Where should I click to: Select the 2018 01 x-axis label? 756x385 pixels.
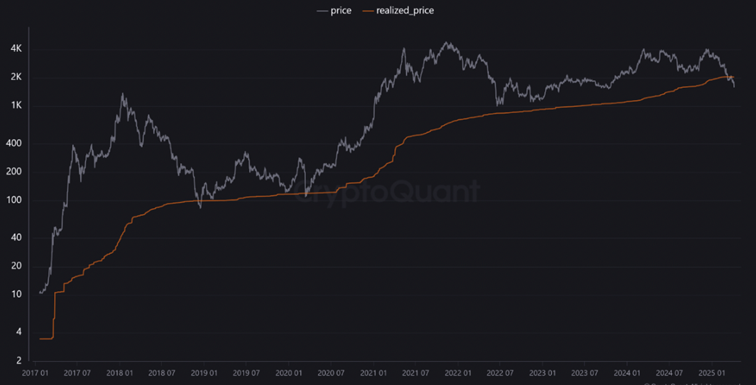click(x=120, y=373)
